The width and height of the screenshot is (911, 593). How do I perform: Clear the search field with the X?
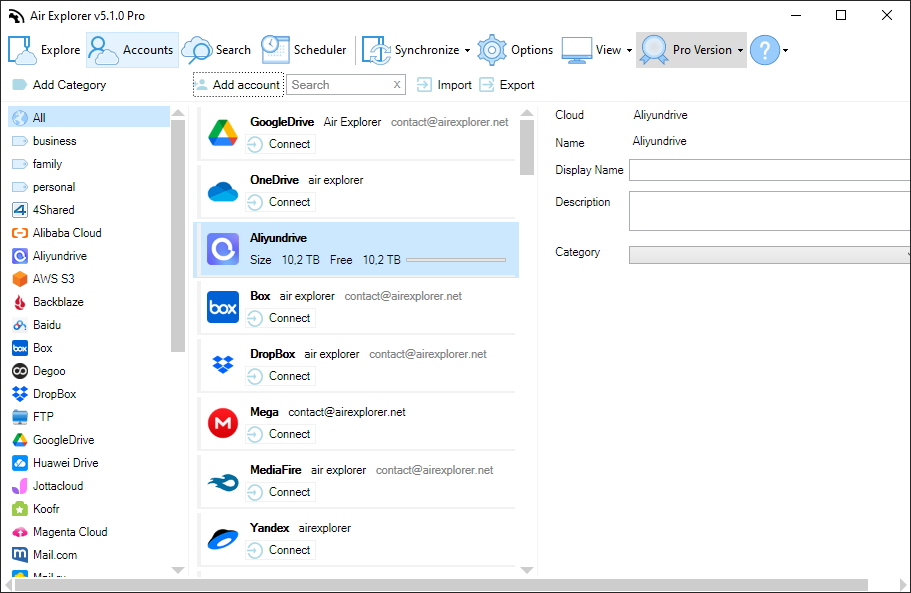point(397,85)
